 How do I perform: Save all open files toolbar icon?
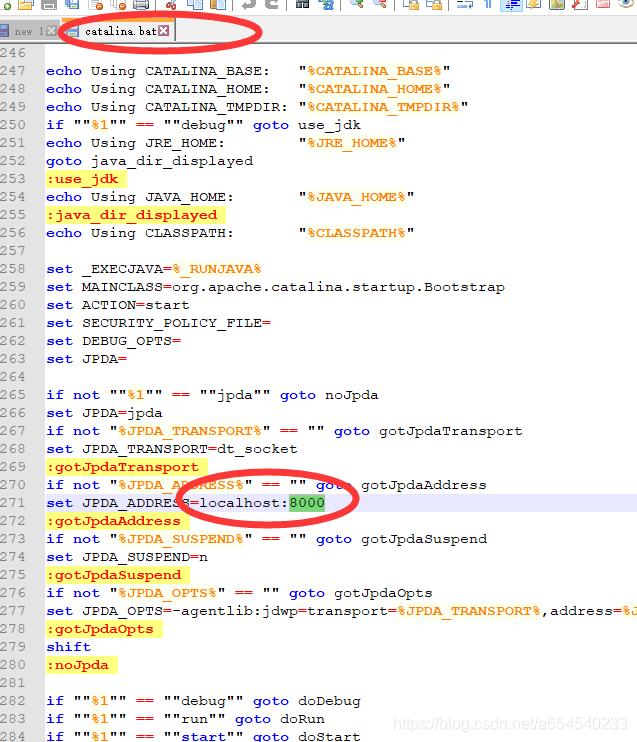pos(72,5)
